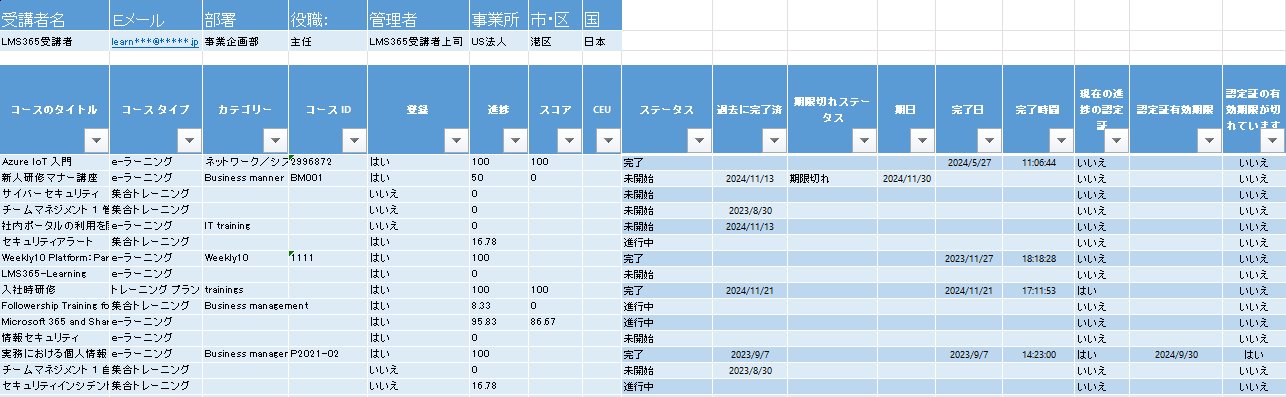Select the 港区 city cell
Image resolution: width=1286 pixels, height=397 pixels.
(555, 41)
